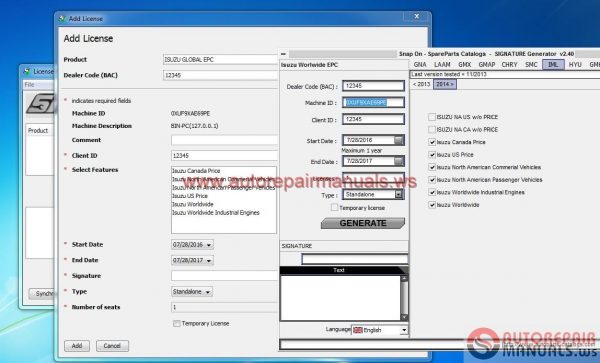Switch to the SMC tab
600x363 pixels.
pos(531,65)
